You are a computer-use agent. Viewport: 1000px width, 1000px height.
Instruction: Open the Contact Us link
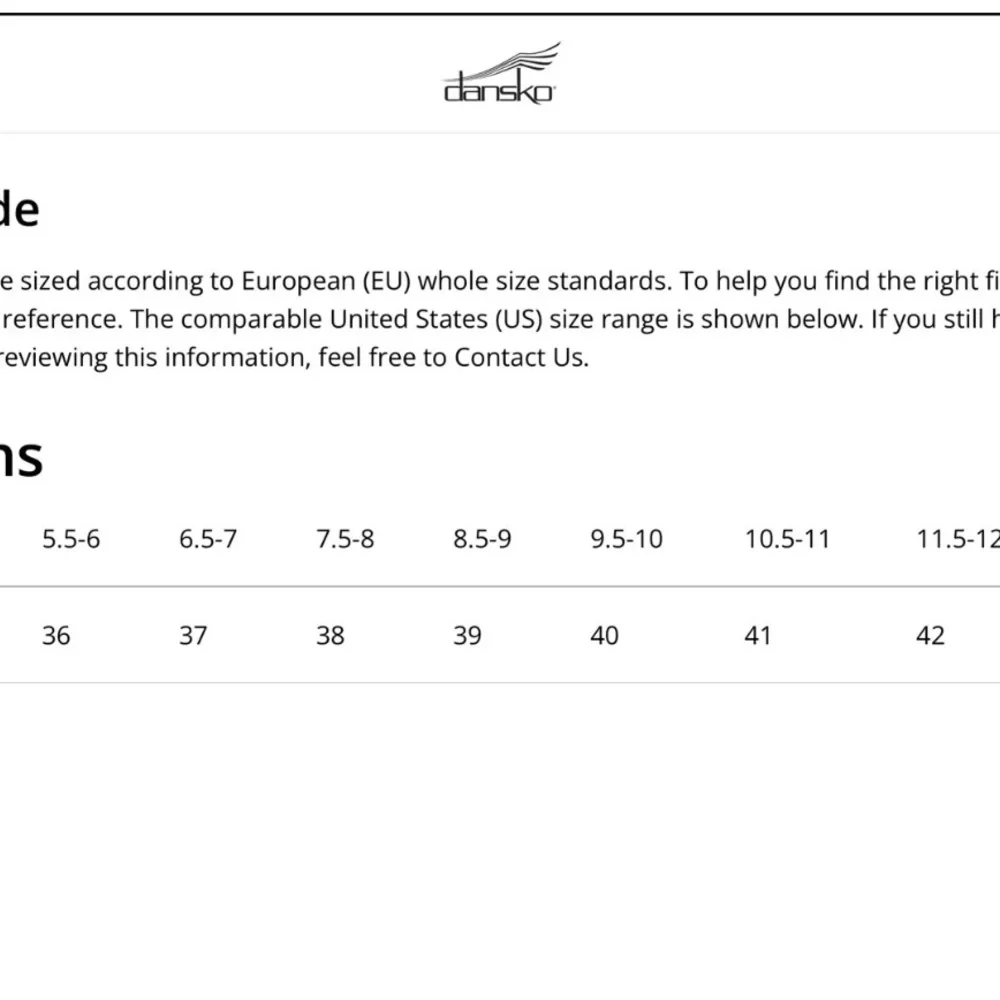(520, 358)
